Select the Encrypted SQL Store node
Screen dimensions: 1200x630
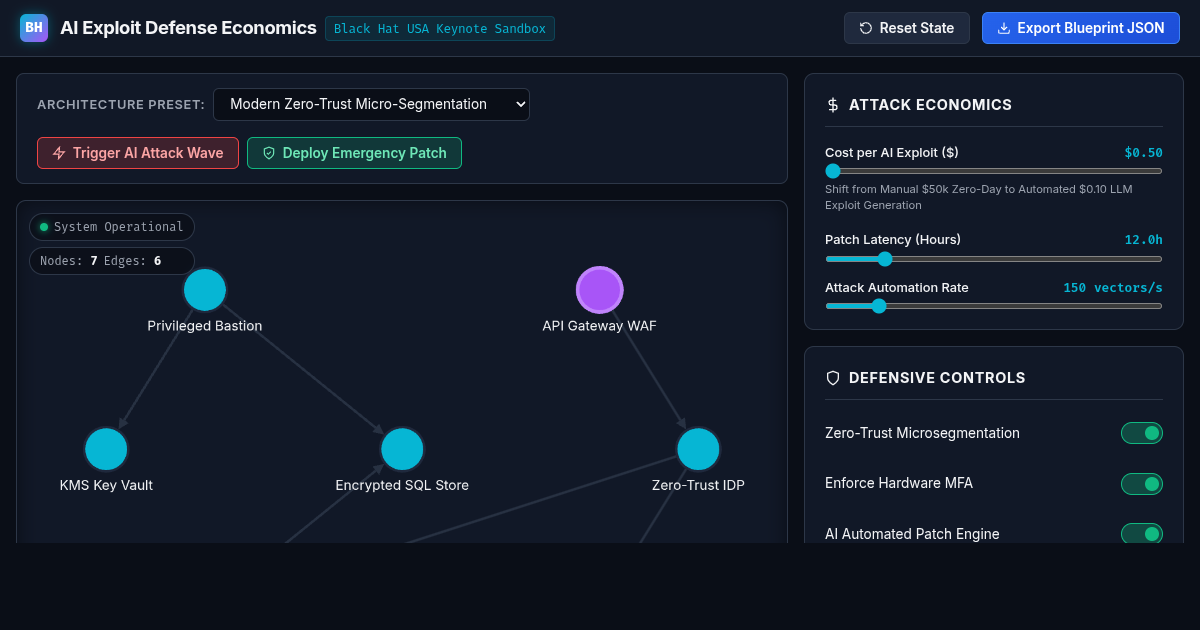pyautogui.click(x=402, y=449)
